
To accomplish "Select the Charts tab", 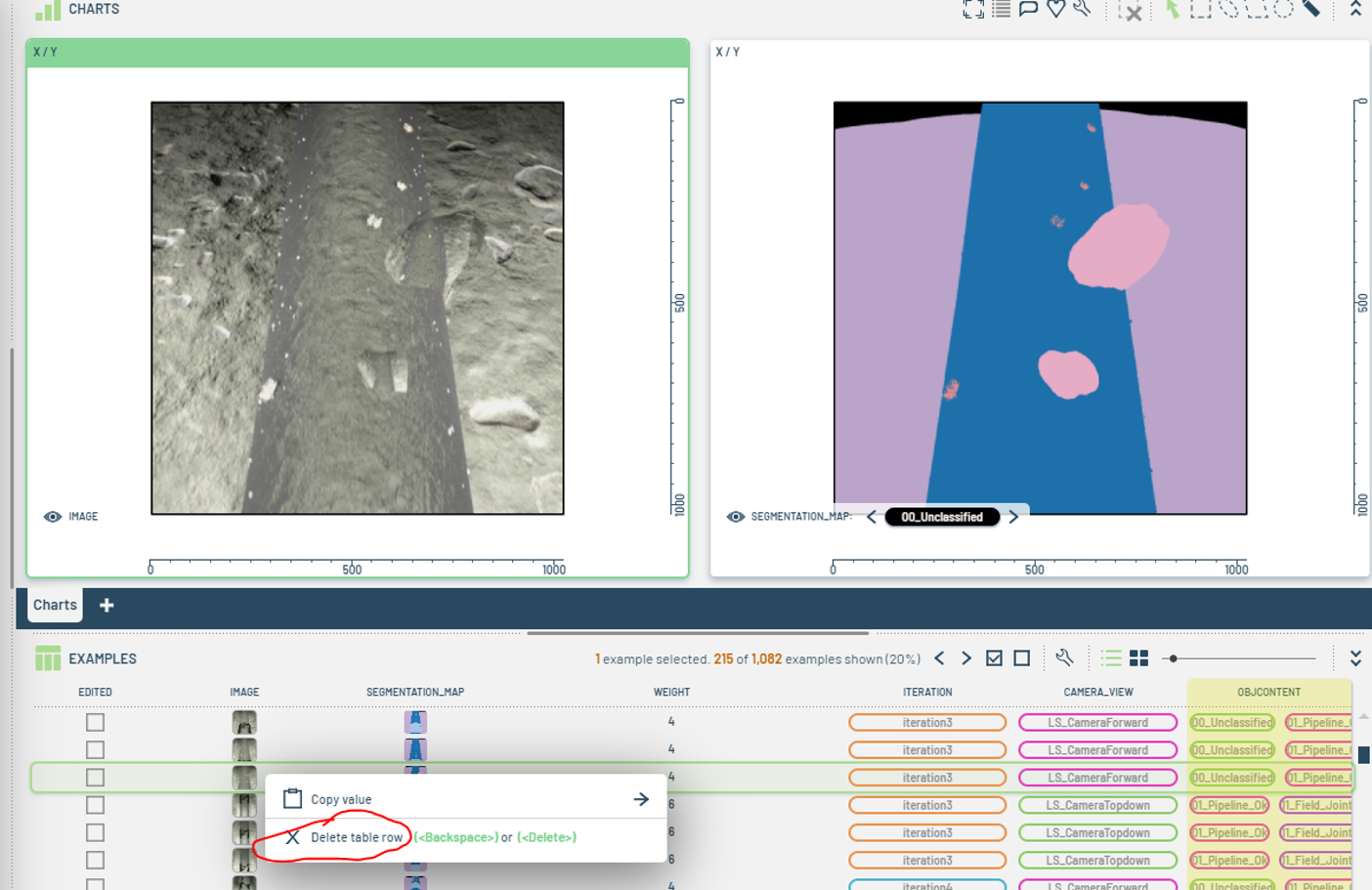I will coord(55,605).
